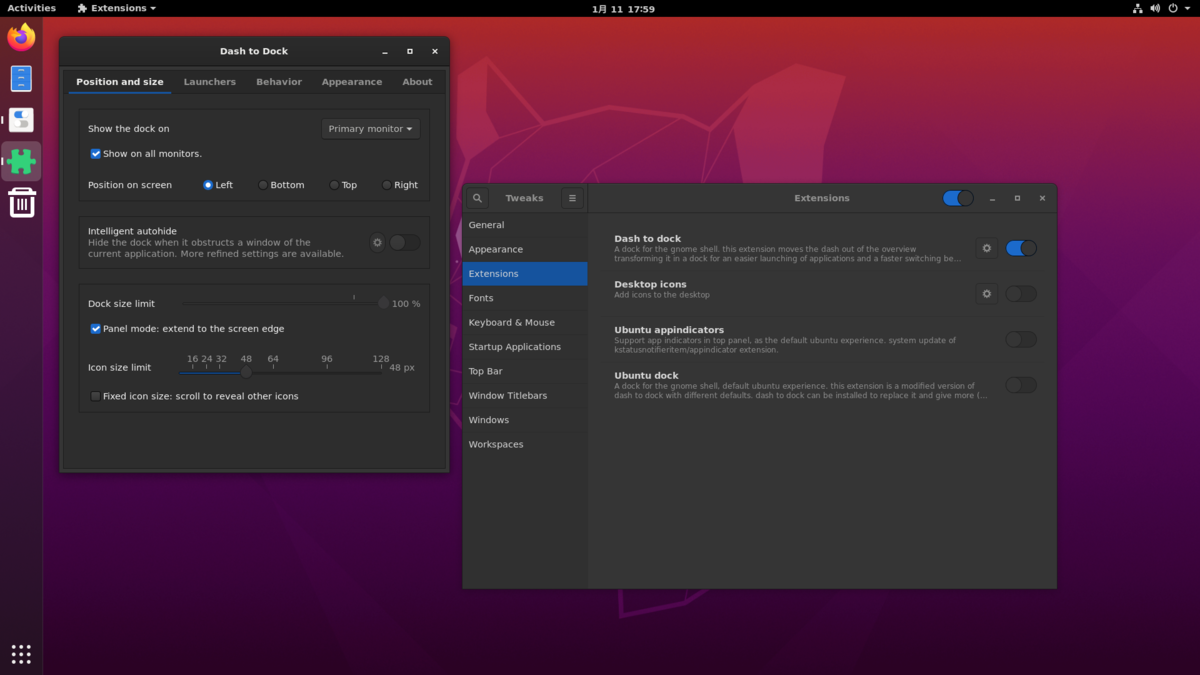Viewport: 1200px width, 675px height.
Task: Open General in Tweaks sidebar
Action: tap(525, 225)
